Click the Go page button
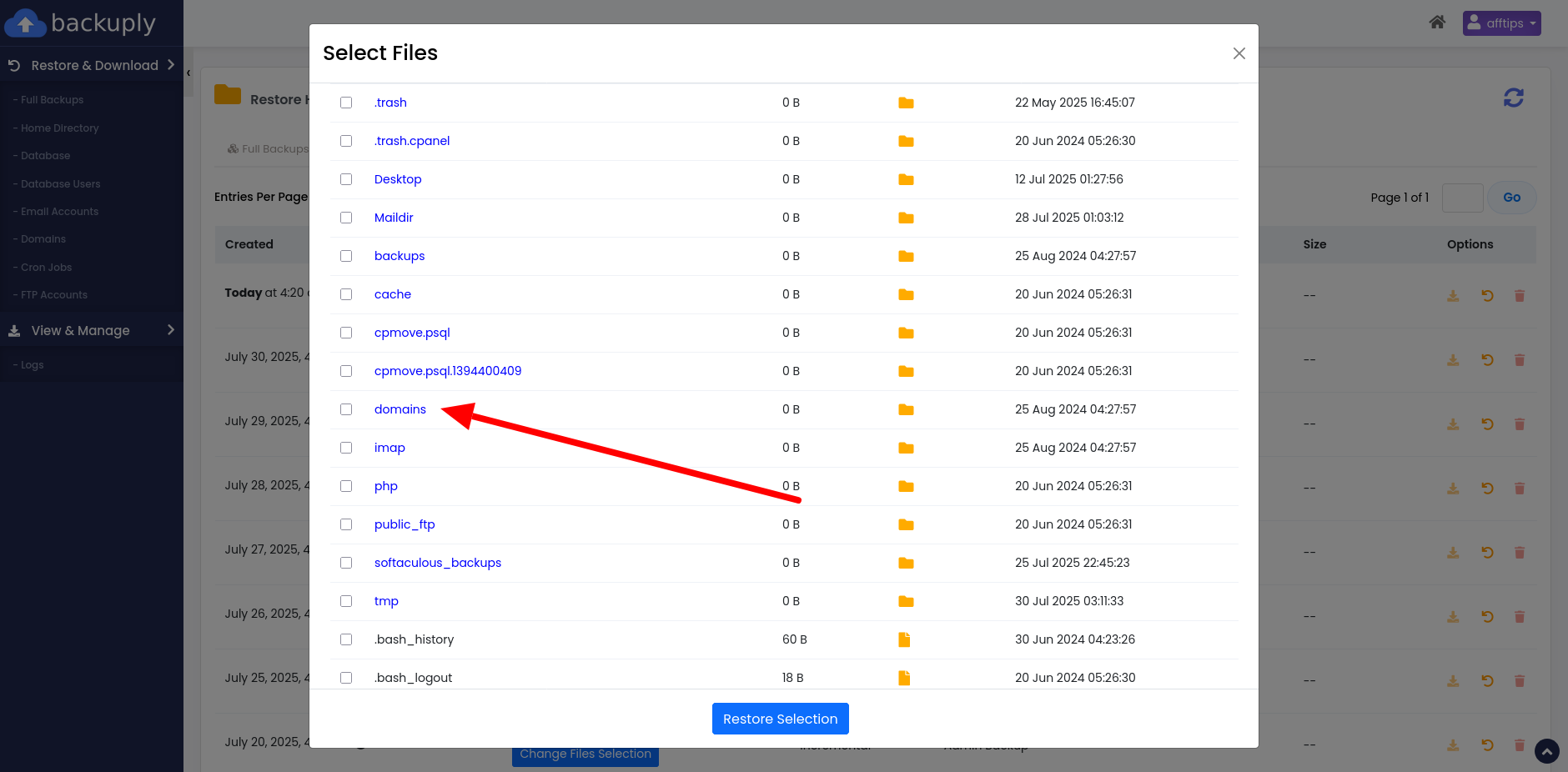 point(1512,198)
